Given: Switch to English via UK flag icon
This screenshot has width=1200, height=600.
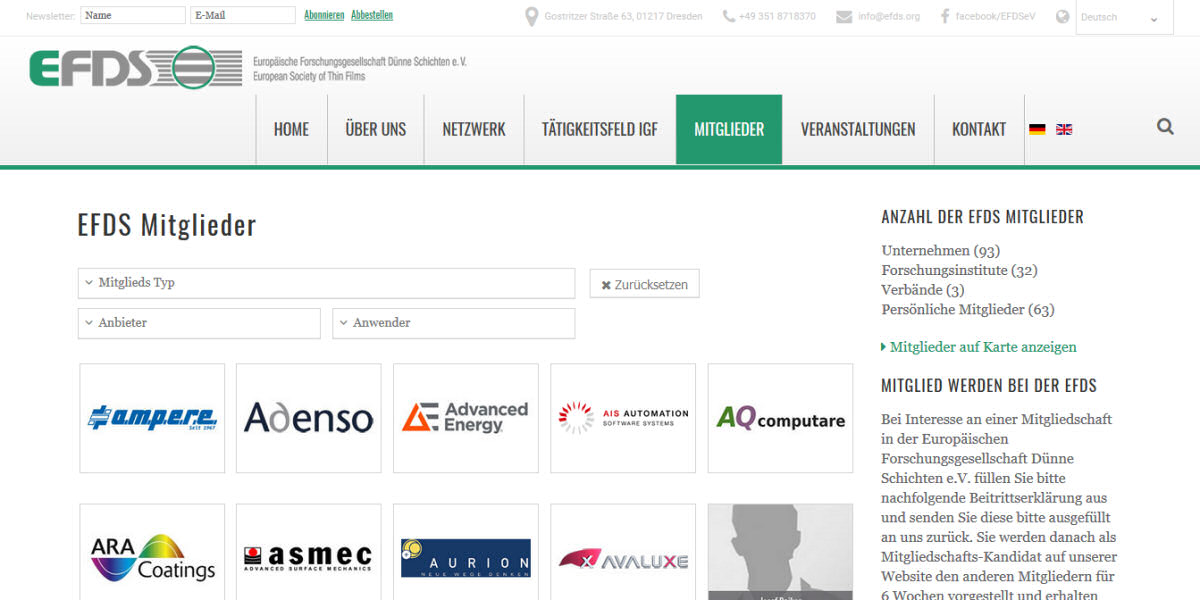Looking at the screenshot, I should [1064, 130].
